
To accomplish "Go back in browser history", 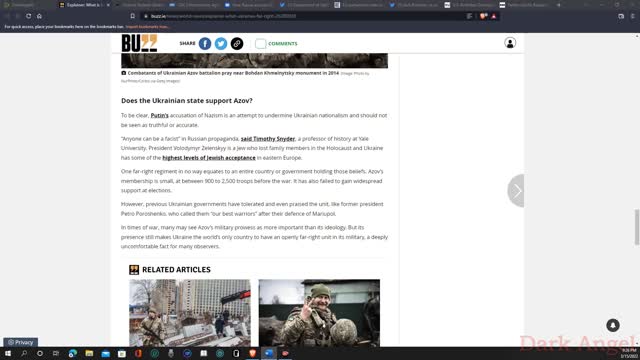I will [7, 16].
